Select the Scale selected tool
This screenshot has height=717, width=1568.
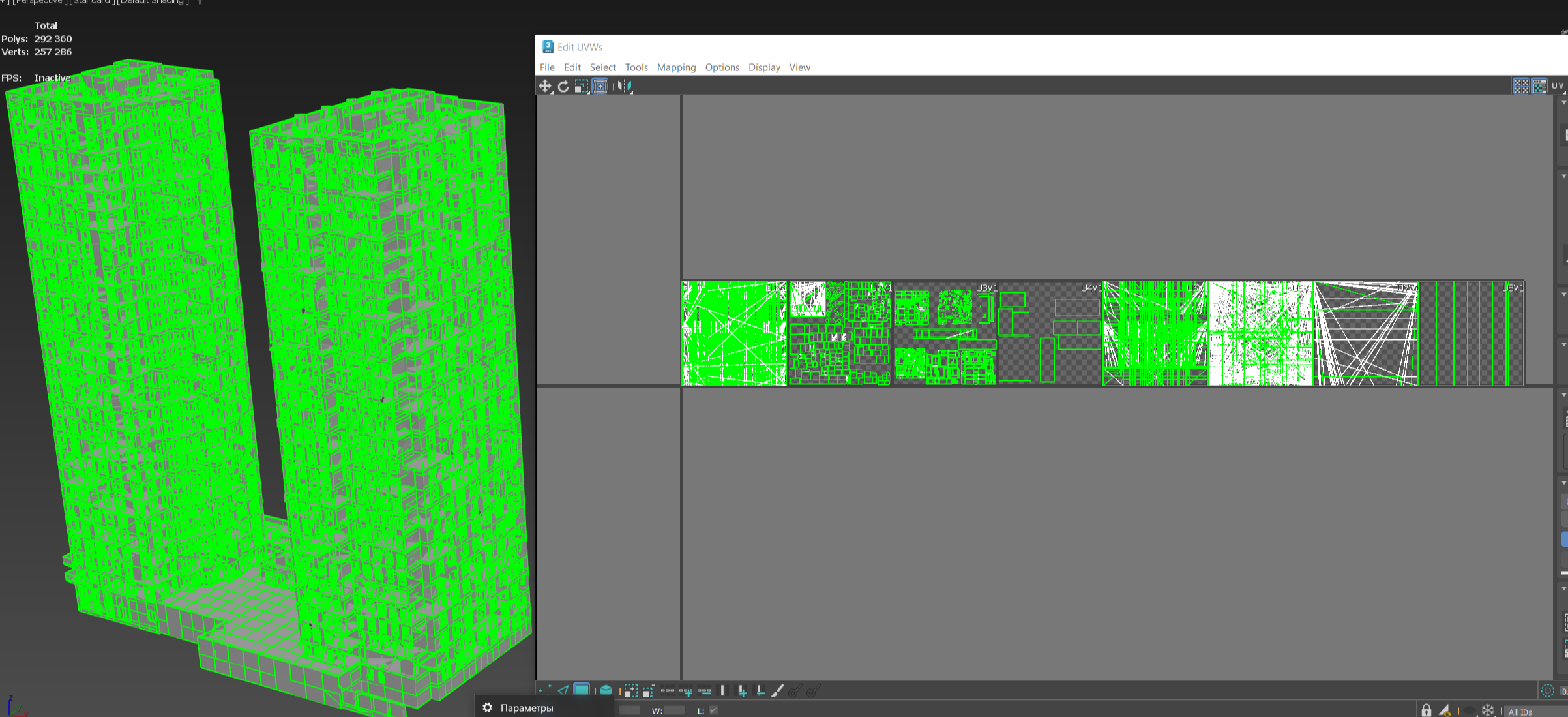pos(582,86)
